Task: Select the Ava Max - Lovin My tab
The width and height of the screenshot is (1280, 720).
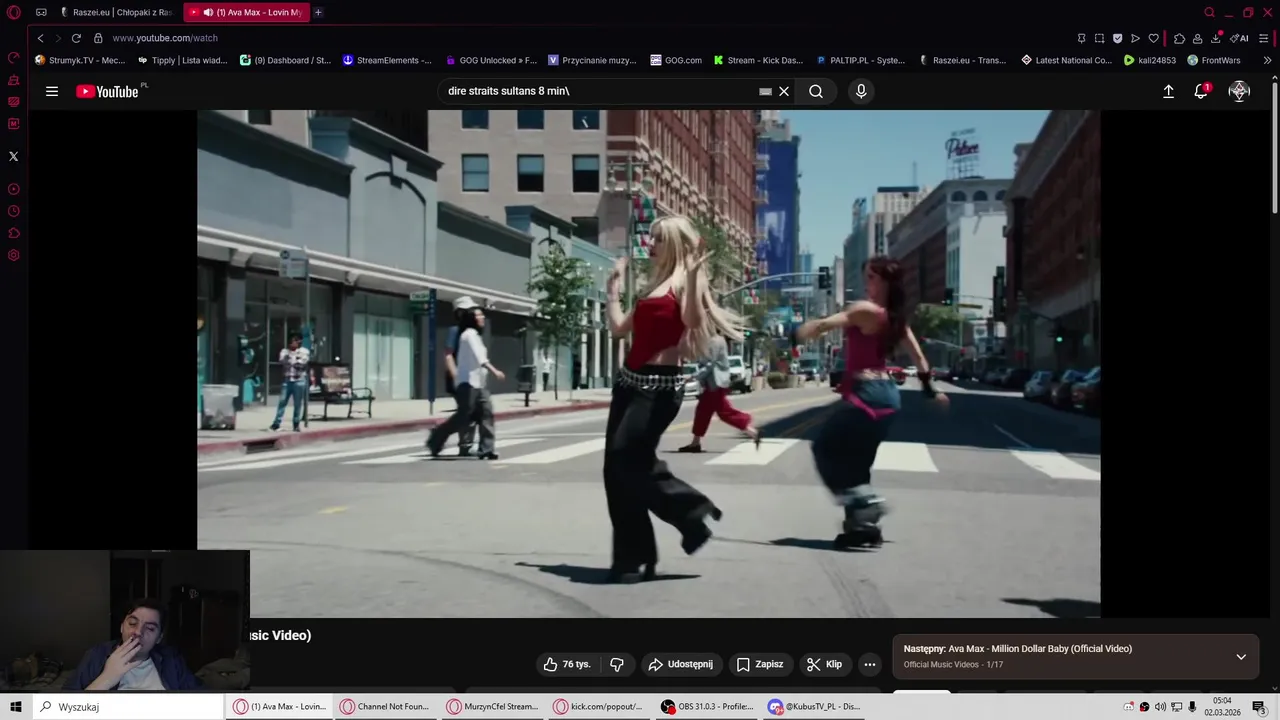Action: (246, 12)
